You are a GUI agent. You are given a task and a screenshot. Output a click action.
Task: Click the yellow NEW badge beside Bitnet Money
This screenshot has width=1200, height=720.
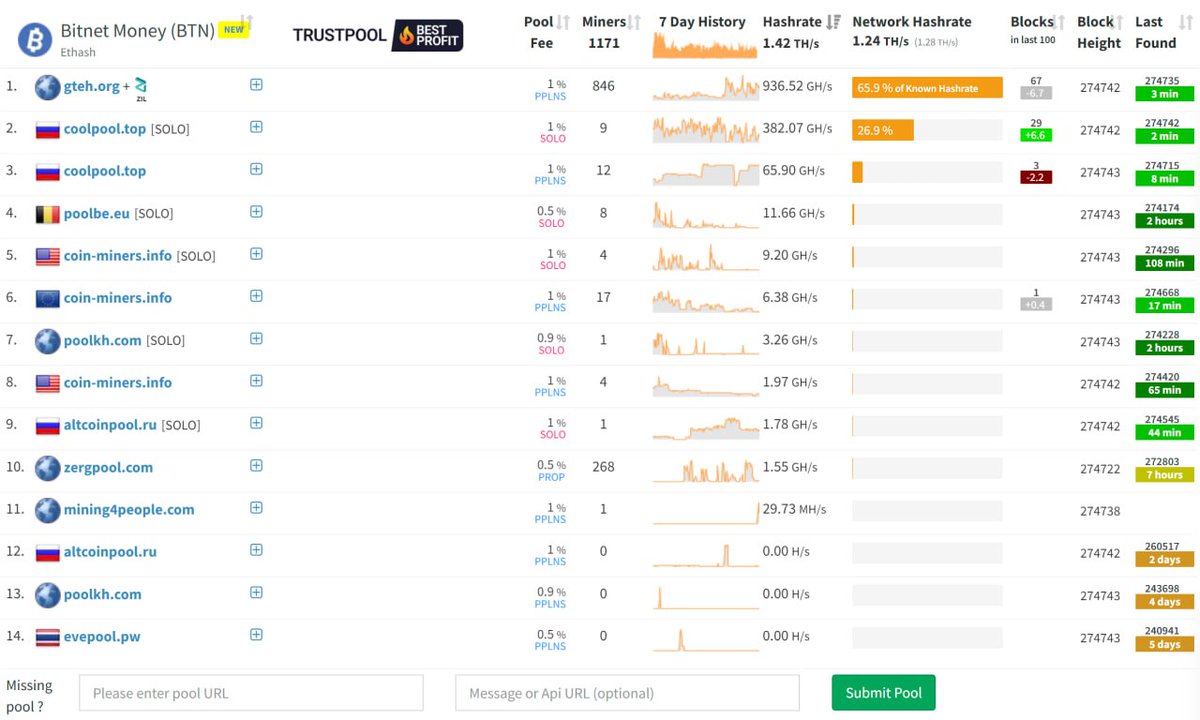[233, 29]
